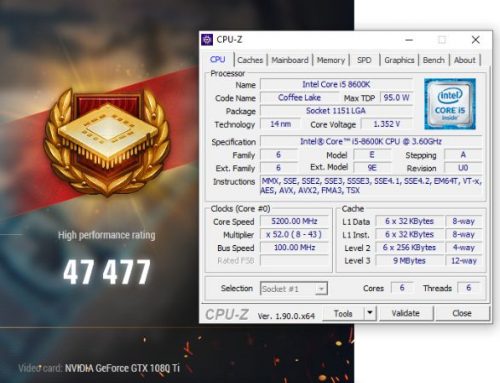Expand the Tools dropdown arrow
500x383 pixels.
370,313
